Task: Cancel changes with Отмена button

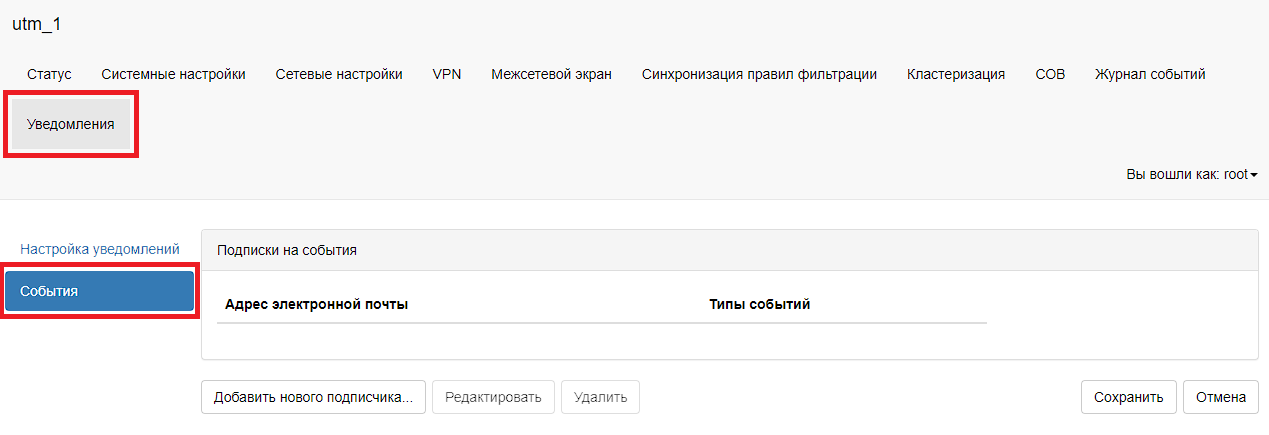Action: pos(1220,397)
